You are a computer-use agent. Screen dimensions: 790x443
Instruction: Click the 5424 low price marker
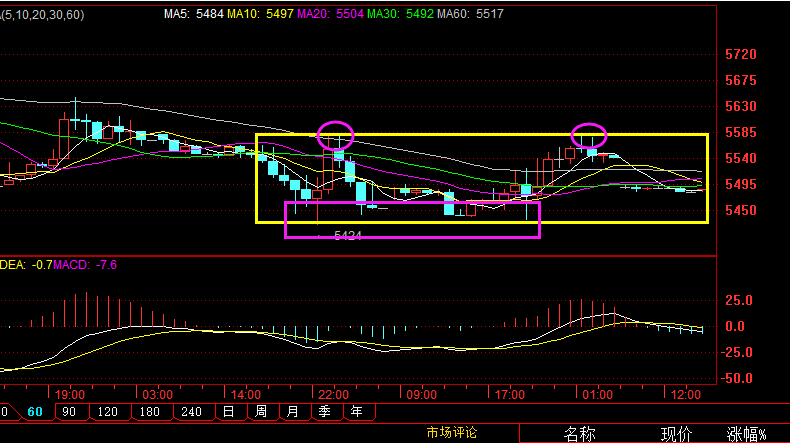pyautogui.click(x=348, y=236)
